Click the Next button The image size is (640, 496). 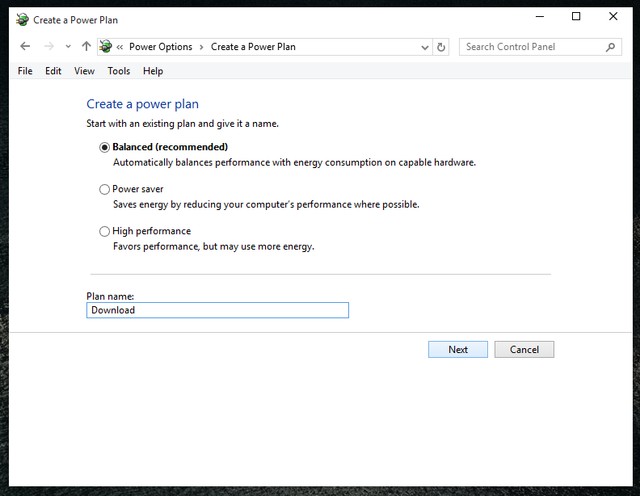pos(458,349)
